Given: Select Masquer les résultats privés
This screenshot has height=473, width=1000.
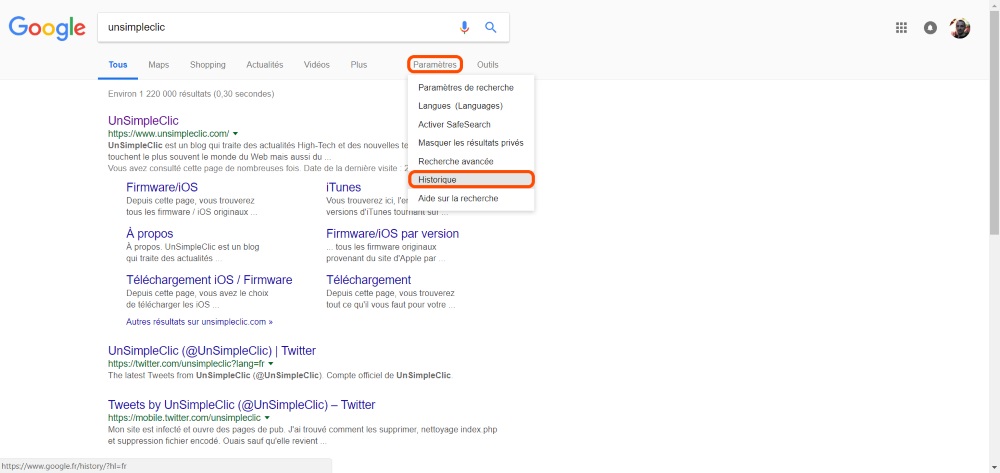Looking at the screenshot, I should [471, 143].
